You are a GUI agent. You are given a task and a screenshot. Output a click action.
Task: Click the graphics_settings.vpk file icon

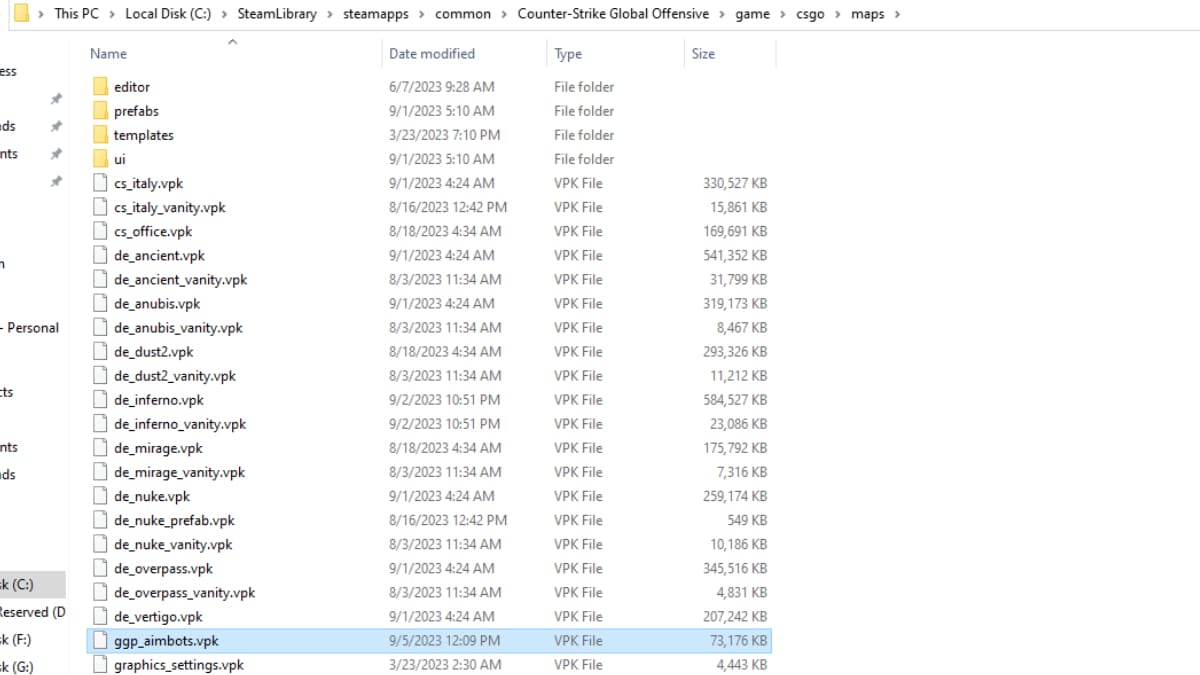[x=99, y=665]
